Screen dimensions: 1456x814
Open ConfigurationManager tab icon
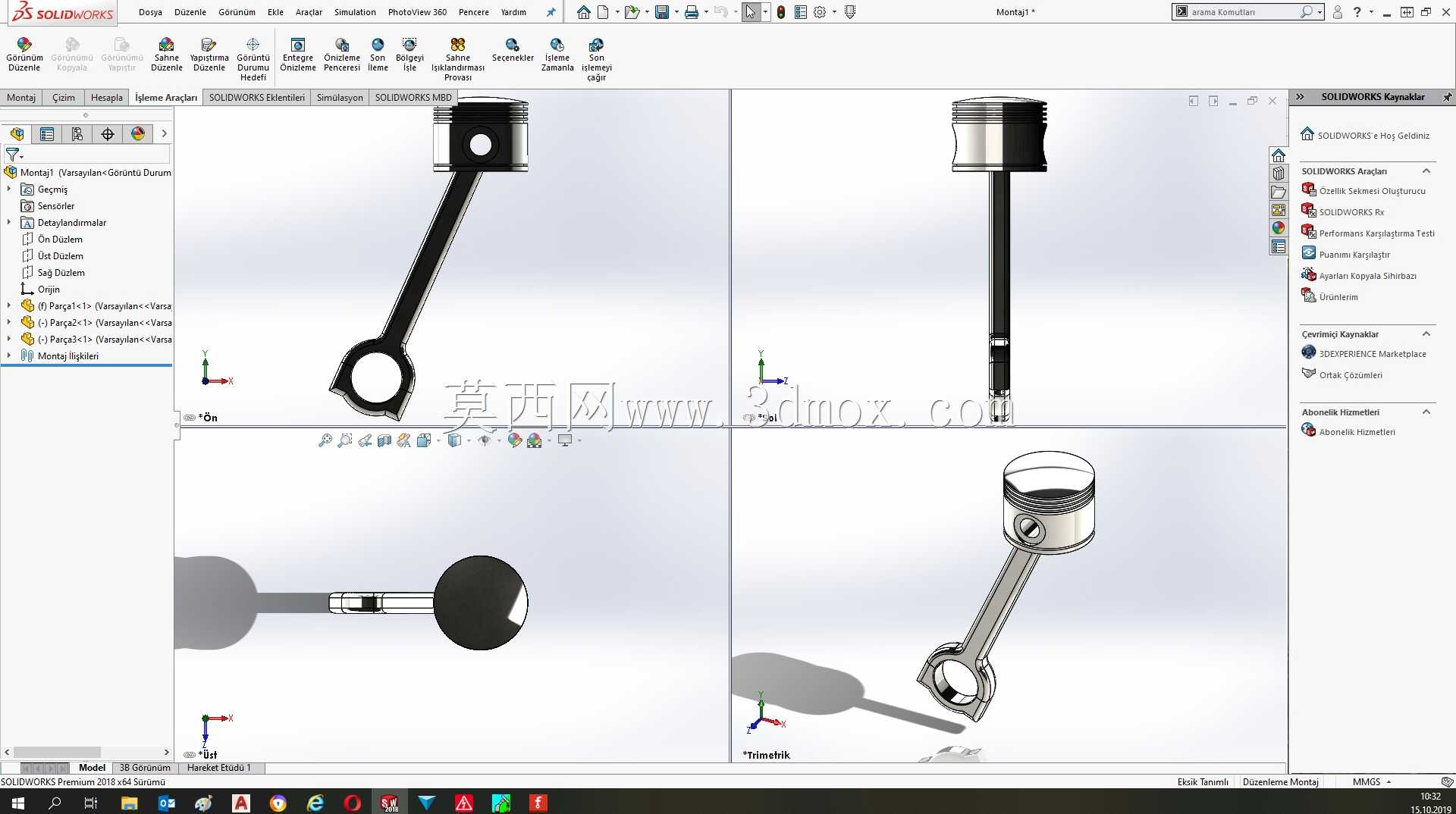tap(77, 134)
